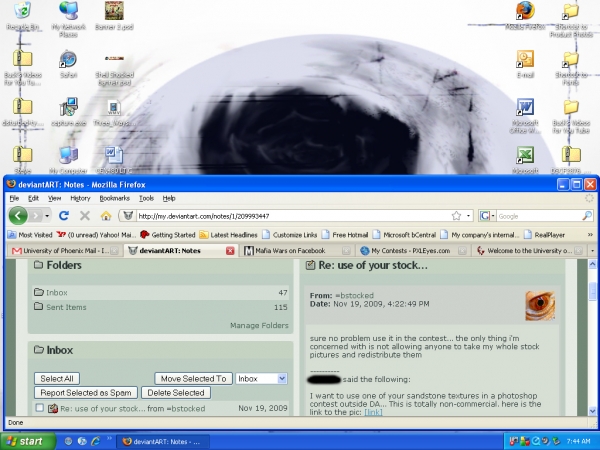The width and height of the screenshot is (600, 450).
Task: Open the Latest Headlines feed bookmark
Action: [228, 235]
